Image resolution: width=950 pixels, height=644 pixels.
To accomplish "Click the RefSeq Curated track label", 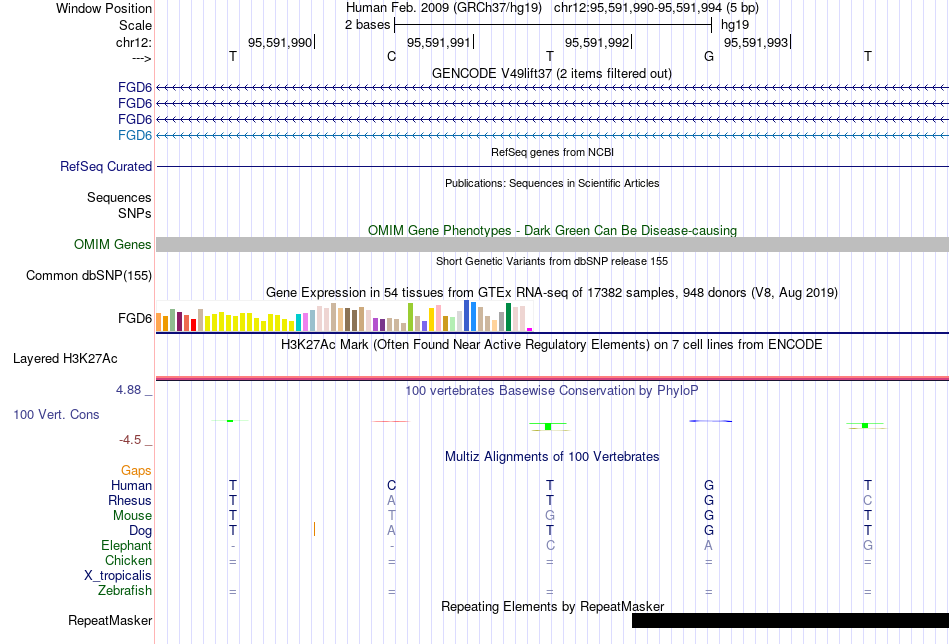I will (105, 166).
